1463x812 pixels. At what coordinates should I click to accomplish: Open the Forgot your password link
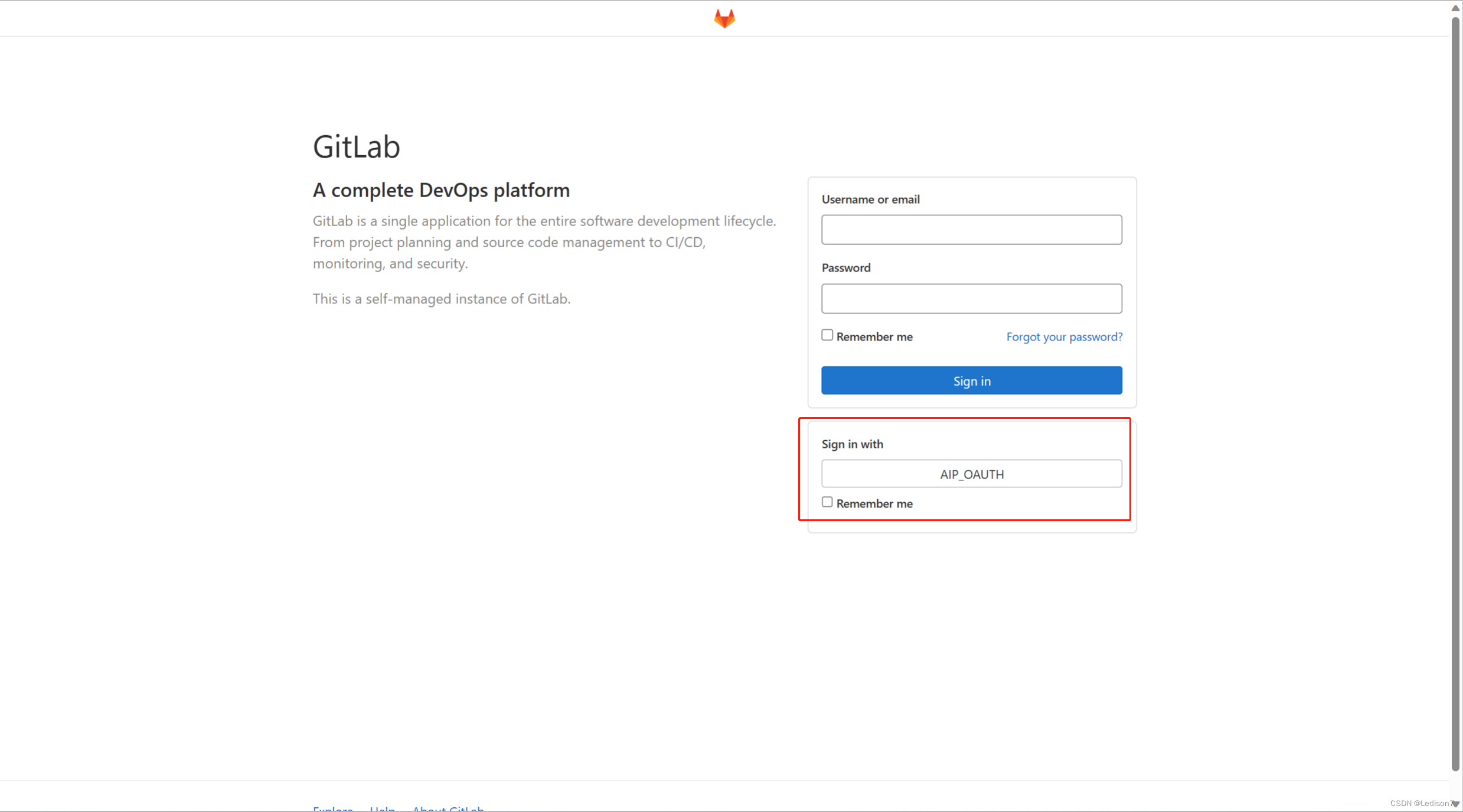tap(1064, 336)
